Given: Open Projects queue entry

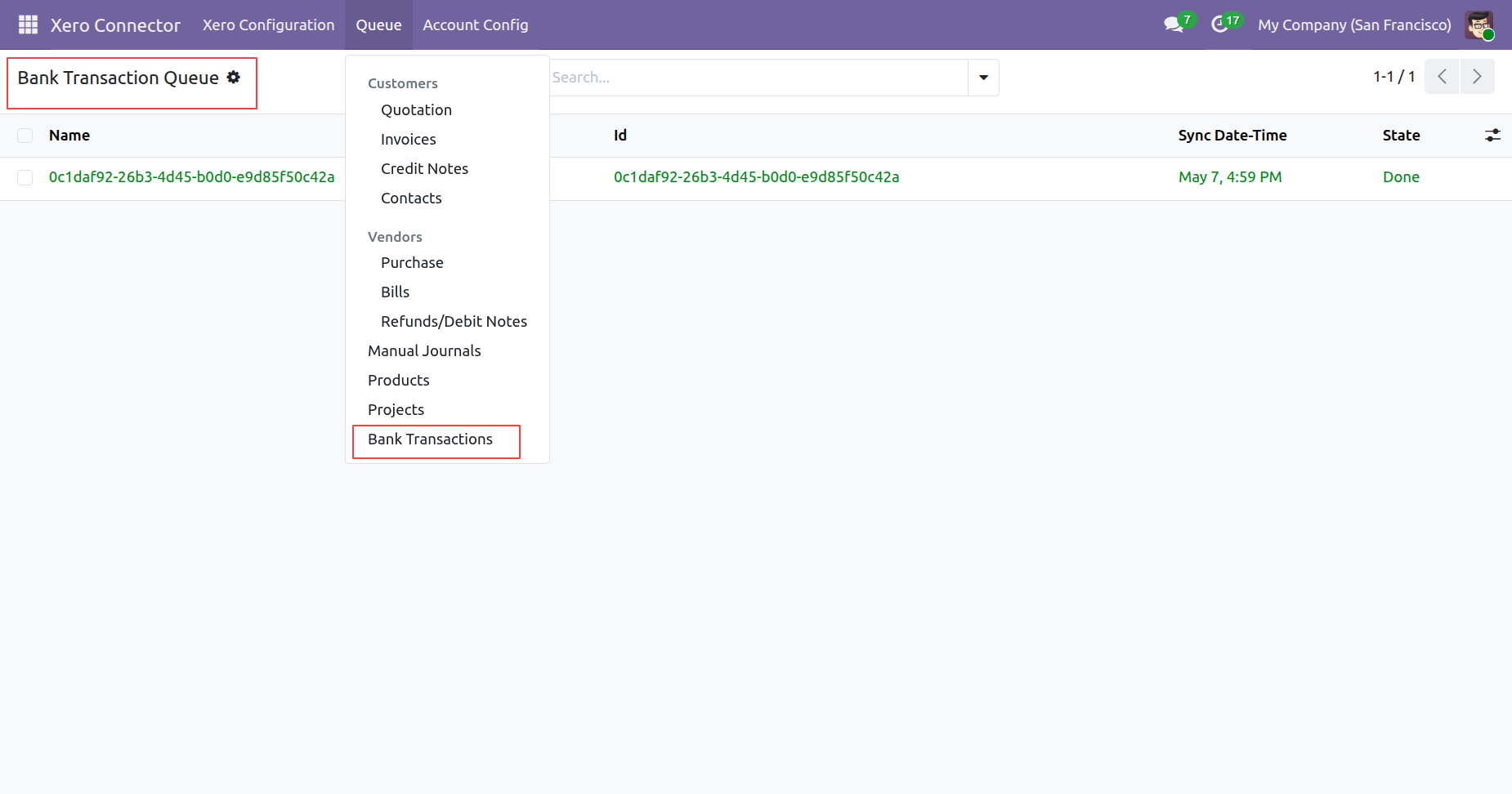Looking at the screenshot, I should 396,409.
